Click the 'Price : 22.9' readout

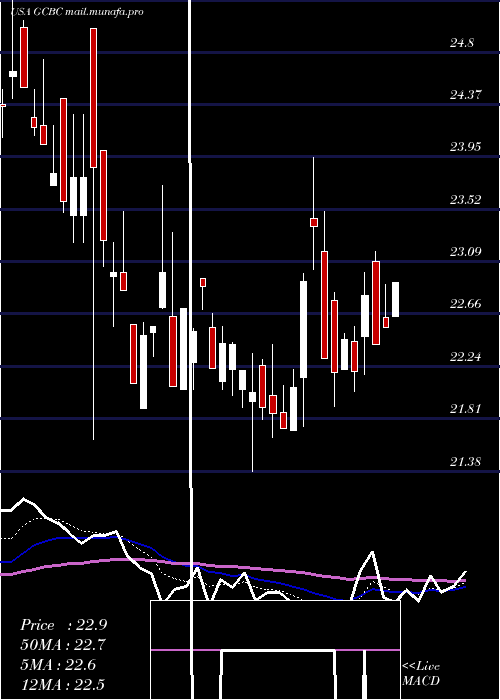tap(63, 625)
